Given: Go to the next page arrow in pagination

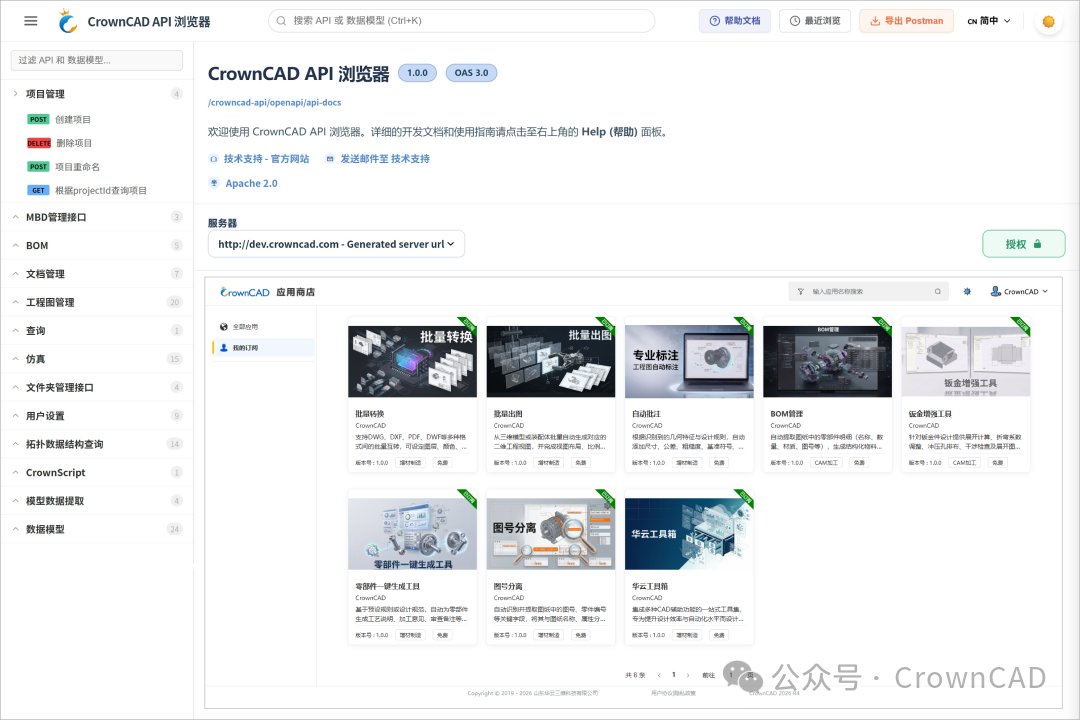Looking at the screenshot, I should pyautogui.click(x=688, y=675).
